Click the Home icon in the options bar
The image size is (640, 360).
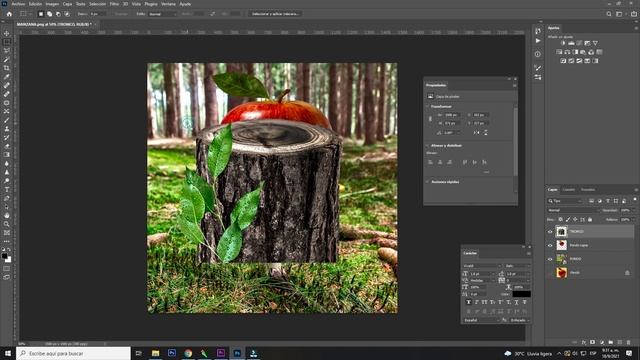tap(9, 14)
